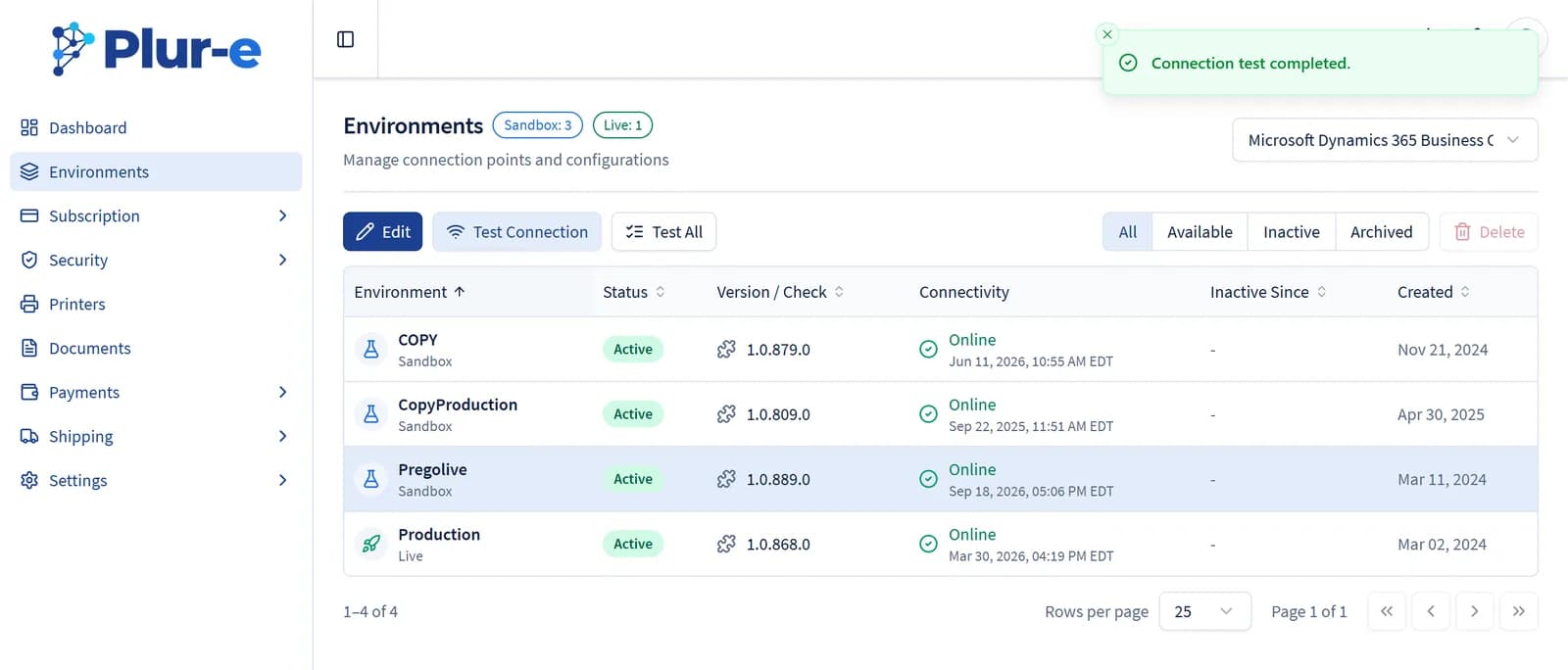Click the CopyProduction flask icon
The height and width of the screenshot is (670, 1568).
371,414
